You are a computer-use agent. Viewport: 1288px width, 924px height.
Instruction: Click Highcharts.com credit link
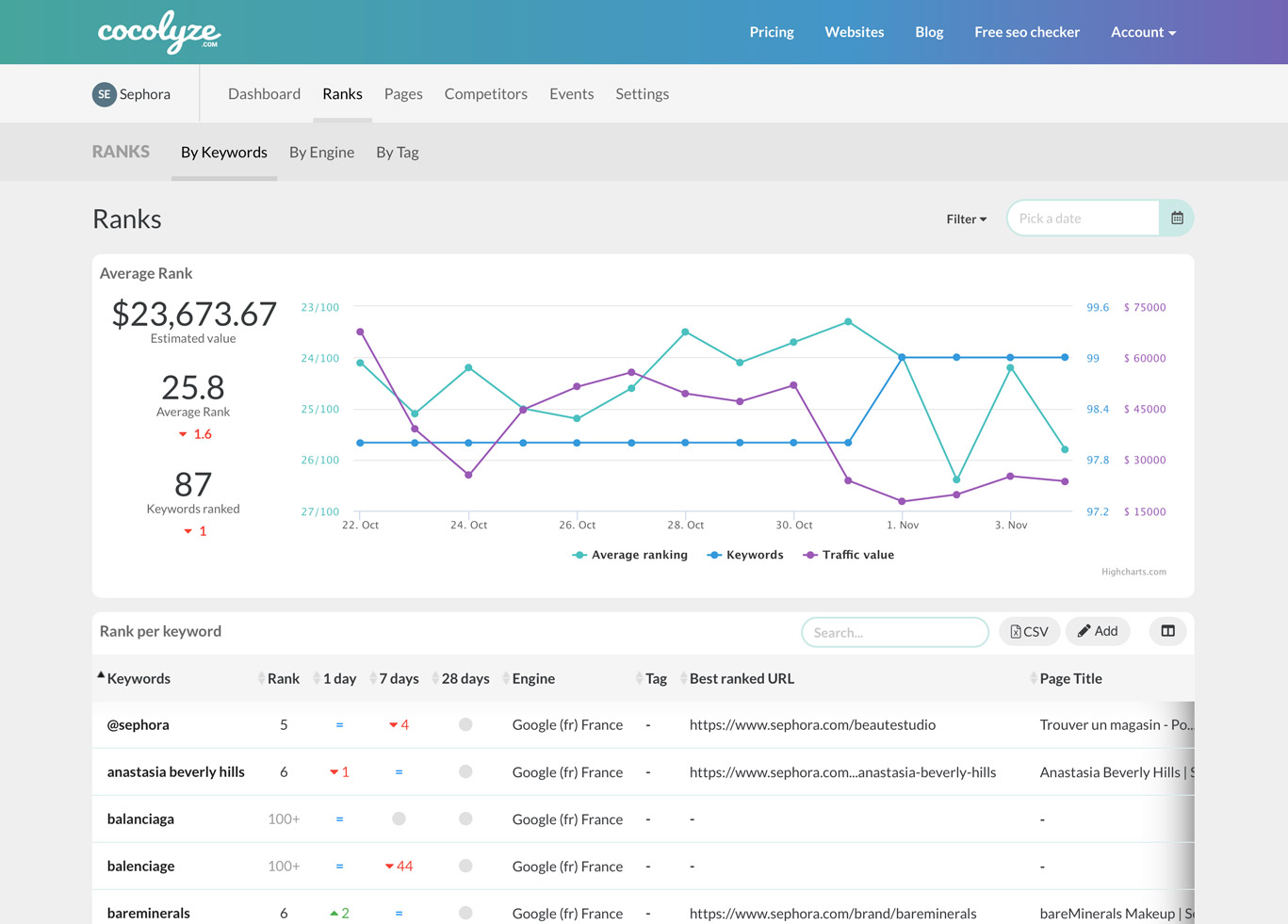[x=1133, y=572]
